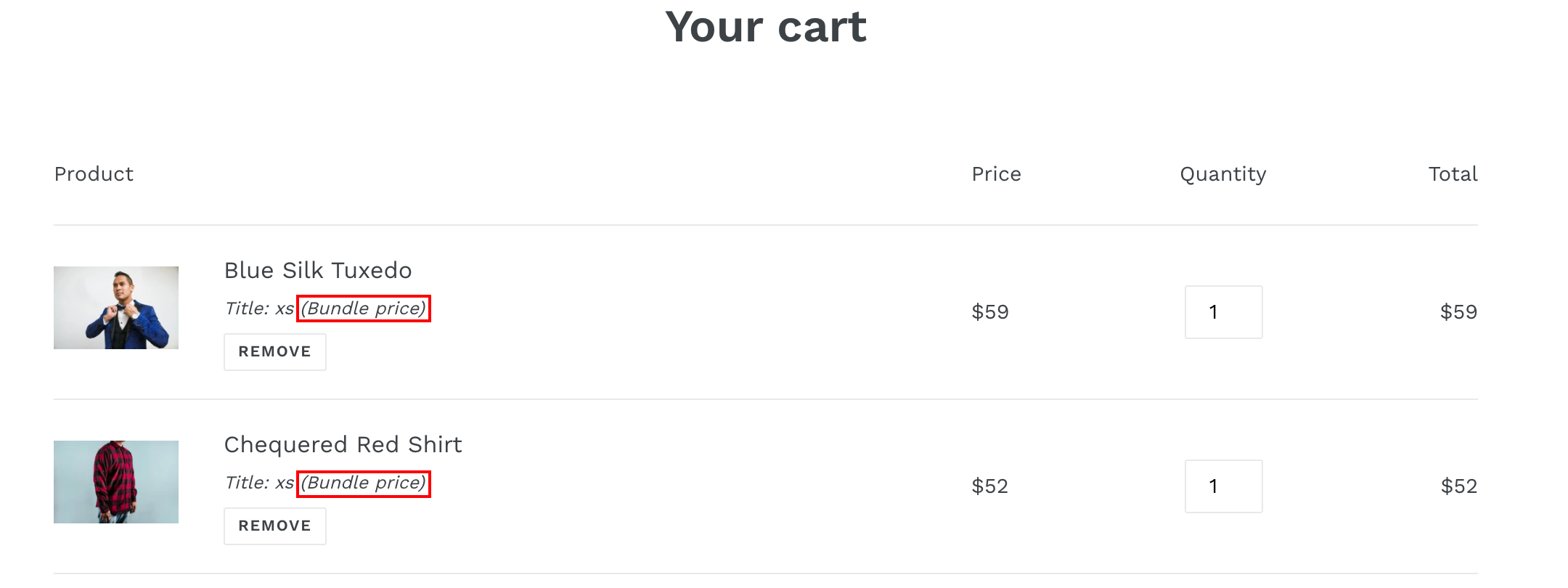This screenshot has height=588, width=1568.
Task: Click the Quantity column header
Action: point(1222,174)
